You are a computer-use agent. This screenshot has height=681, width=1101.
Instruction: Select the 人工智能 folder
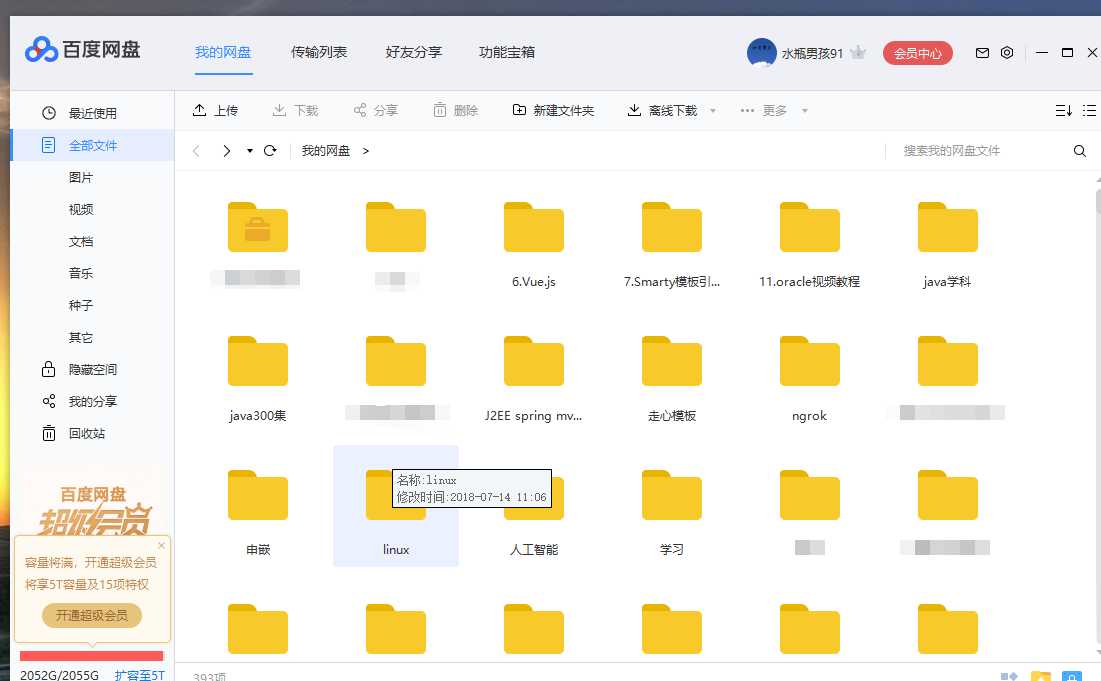pos(534,513)
